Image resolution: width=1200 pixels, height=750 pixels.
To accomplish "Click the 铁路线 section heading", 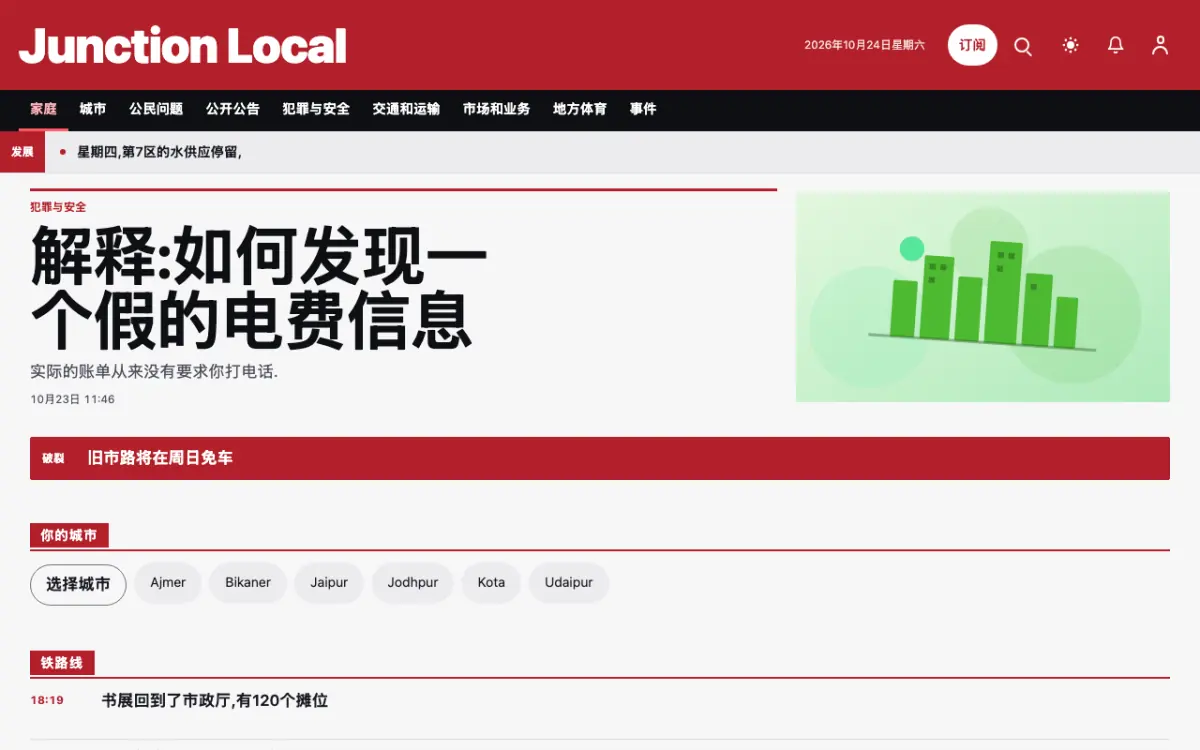I will (x=62, y=663).
